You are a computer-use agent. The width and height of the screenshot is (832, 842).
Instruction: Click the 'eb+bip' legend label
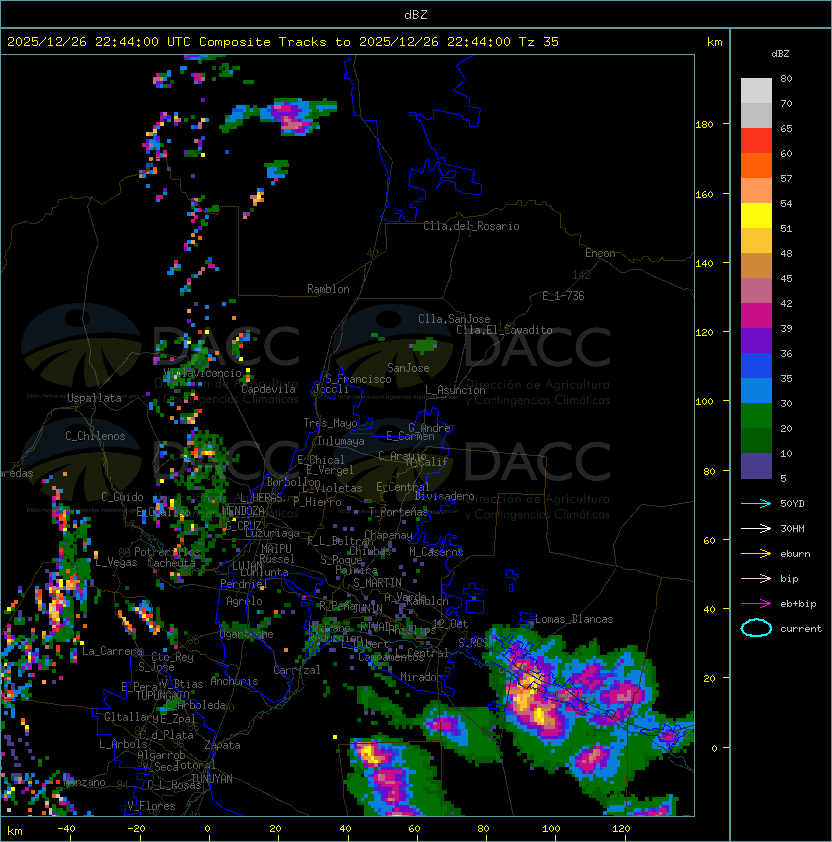(x=798, y=604)
